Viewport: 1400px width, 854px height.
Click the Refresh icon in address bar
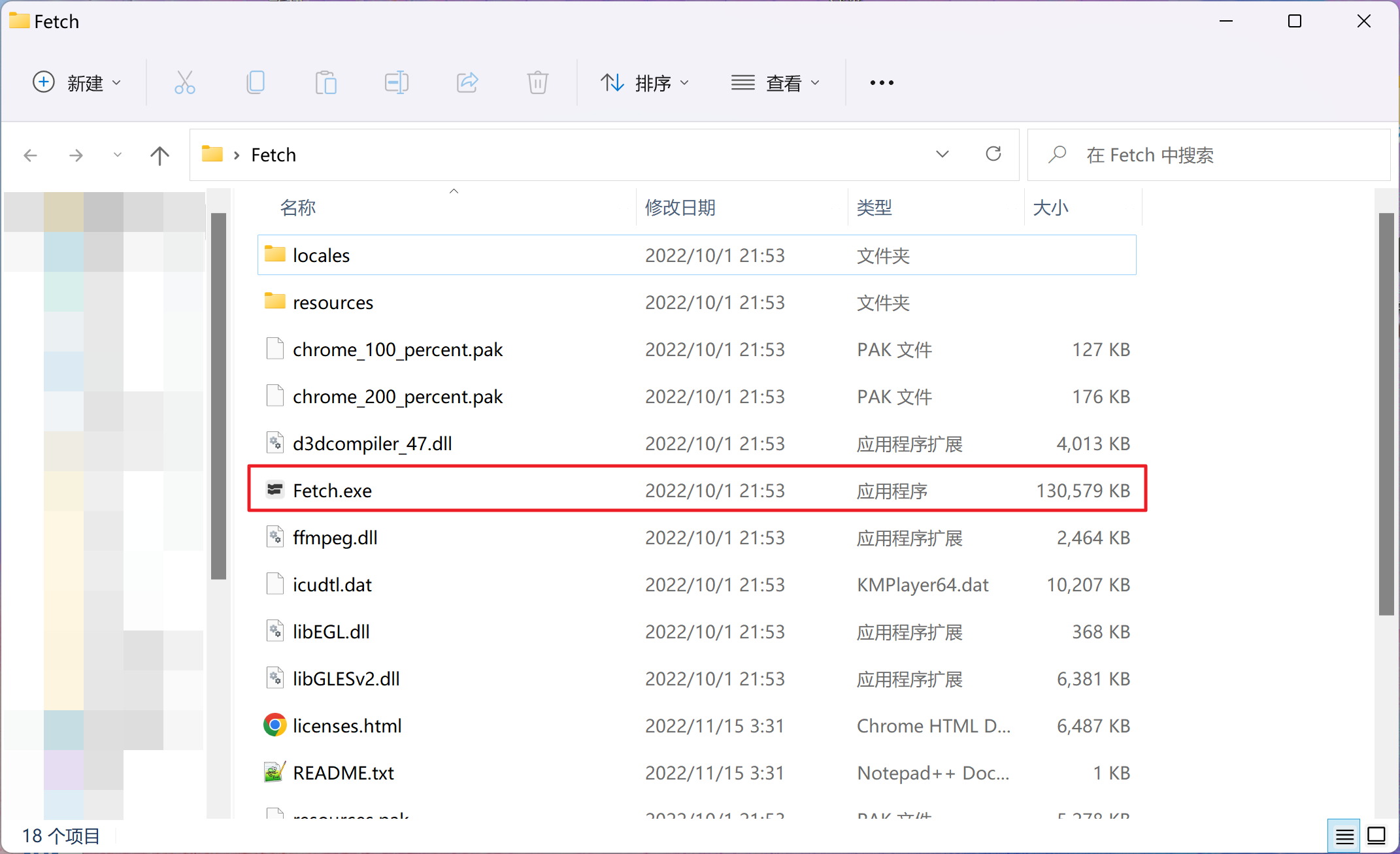[993, 154]
